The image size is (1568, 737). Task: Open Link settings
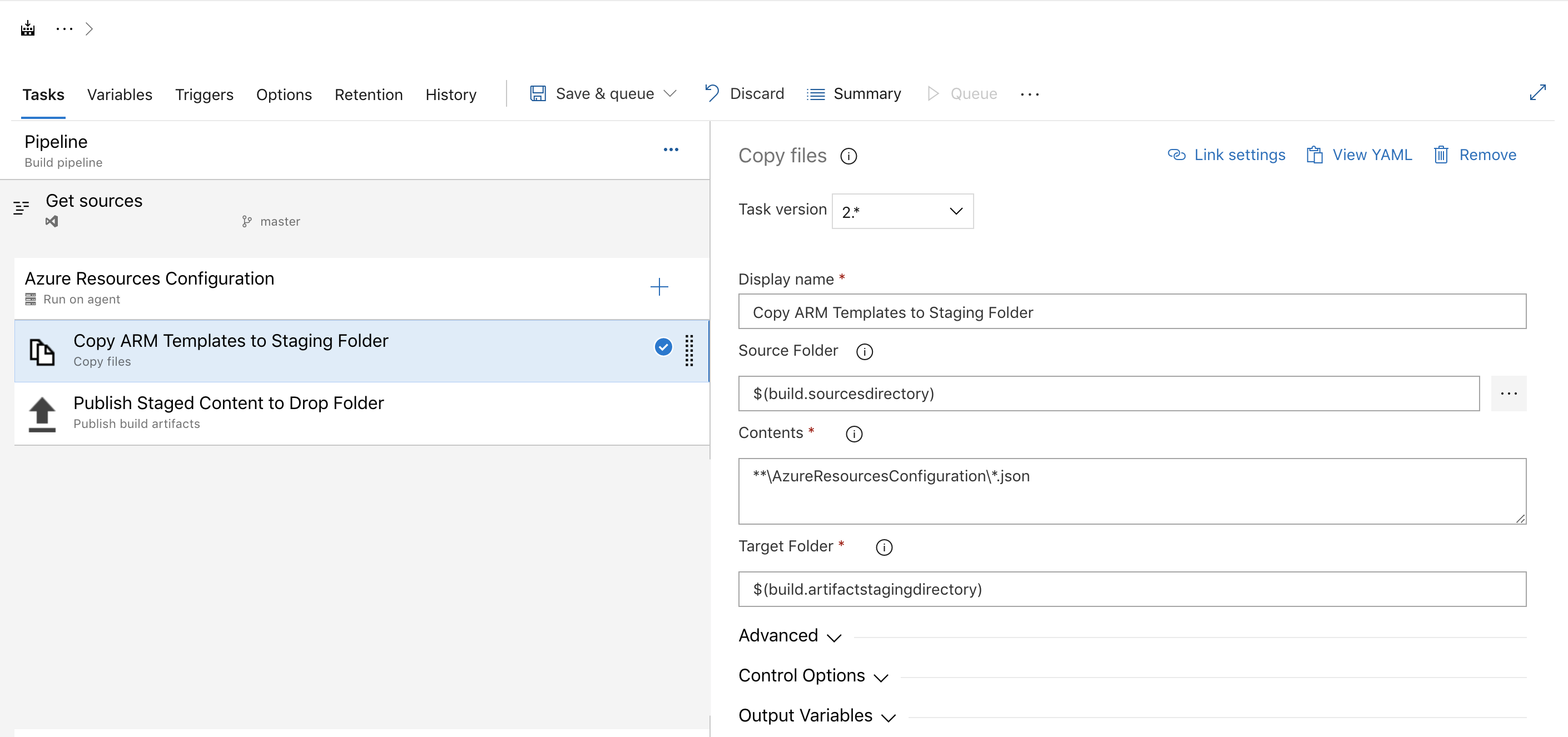tap(1226, 155)
